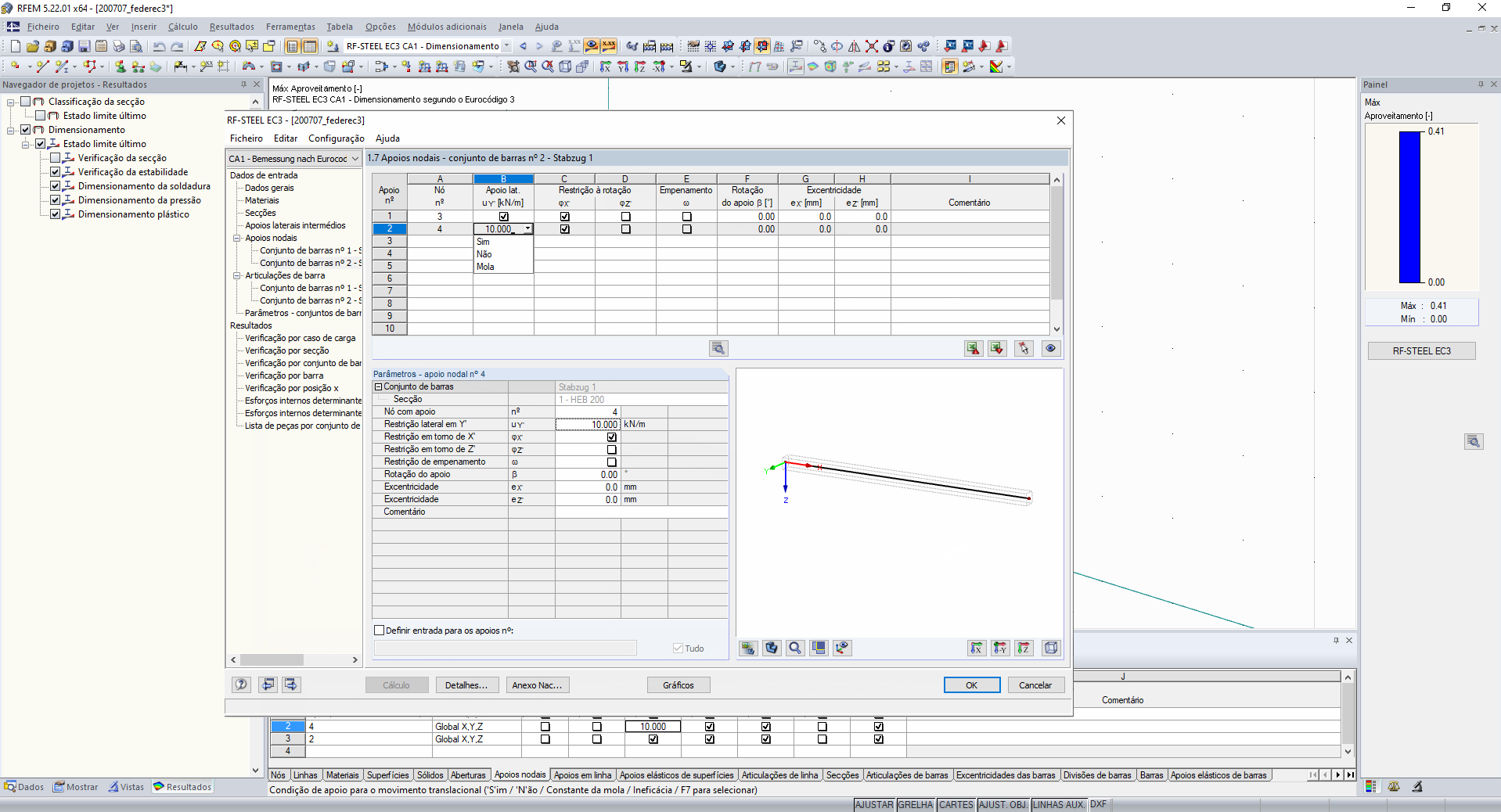This screenshot has height=812, width=1501.
Task: Open the Configuração menu in the dialog
Action: coord(337,138)
